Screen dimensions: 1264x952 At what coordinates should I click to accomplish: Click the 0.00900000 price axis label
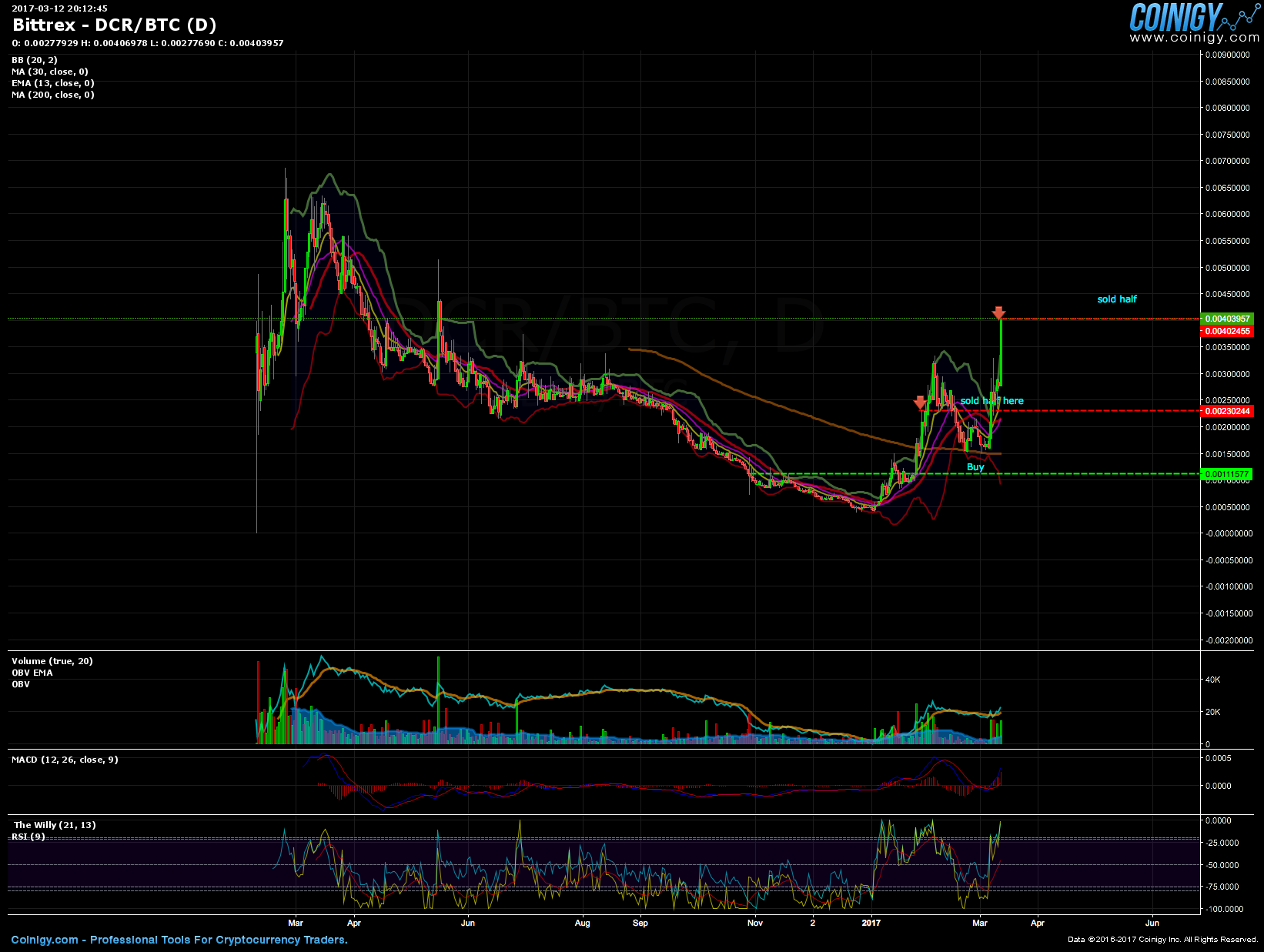[x=1228, y=55]
